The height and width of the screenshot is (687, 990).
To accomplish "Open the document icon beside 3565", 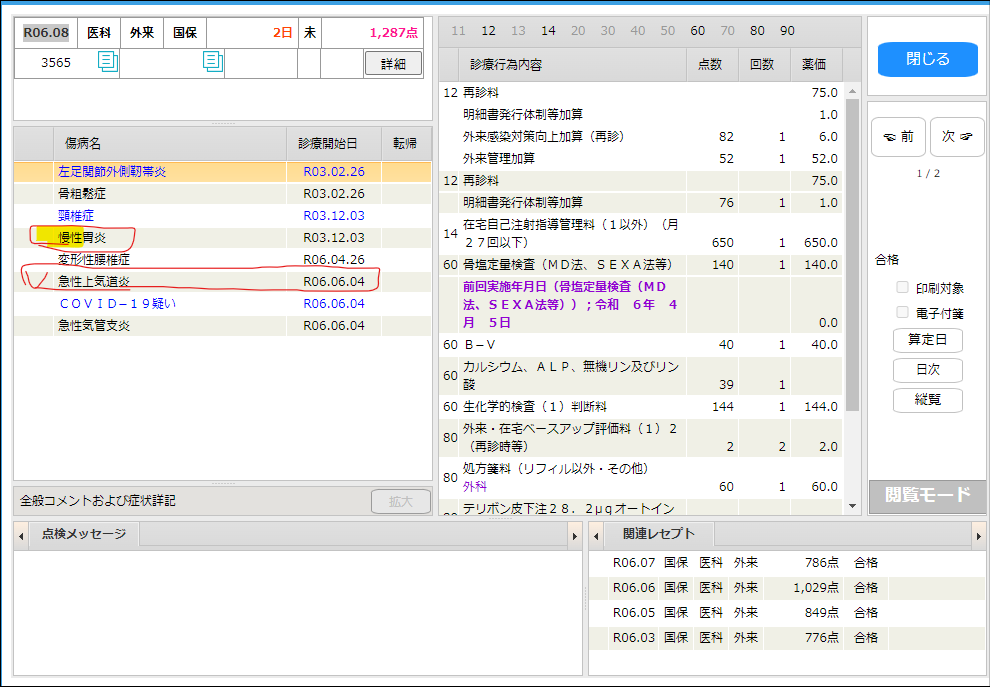I will (x=108, y=62).
